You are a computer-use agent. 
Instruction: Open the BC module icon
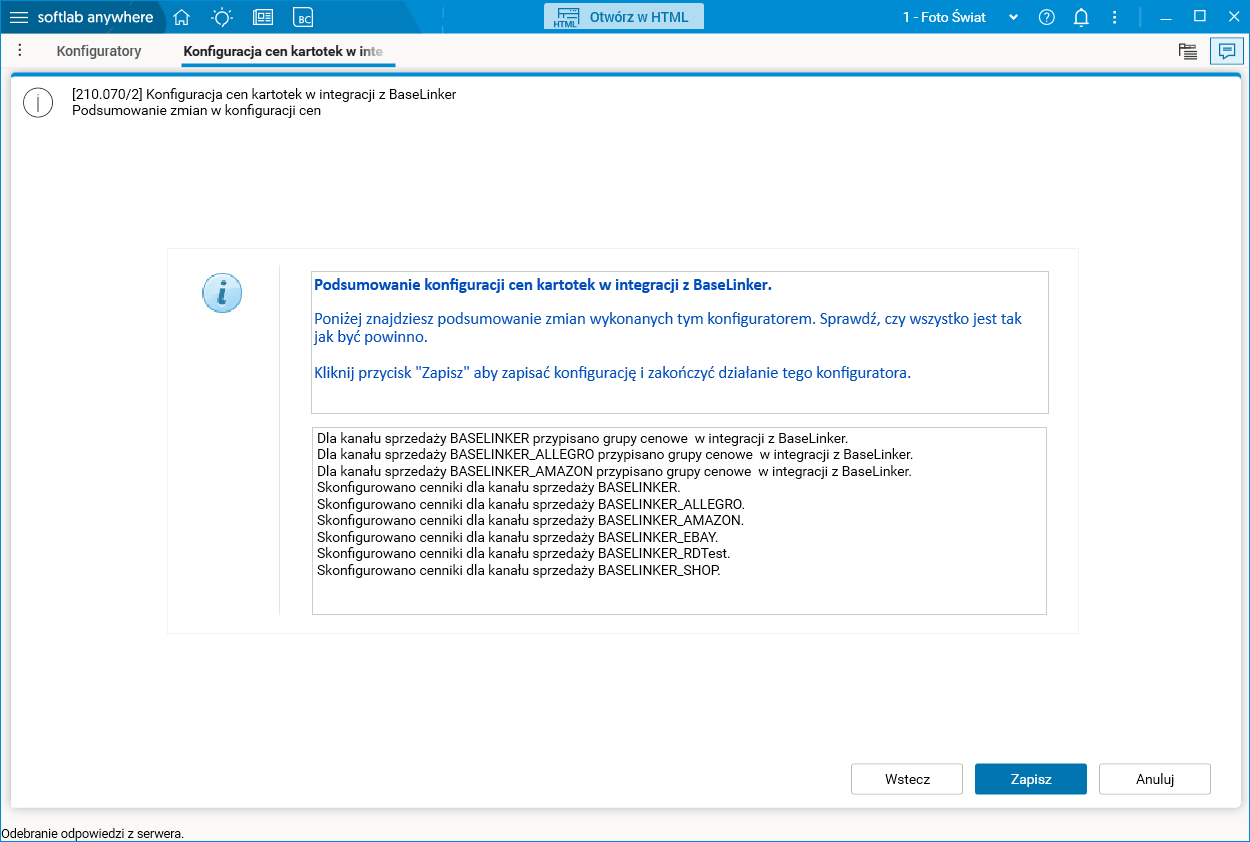coord(303,17)
